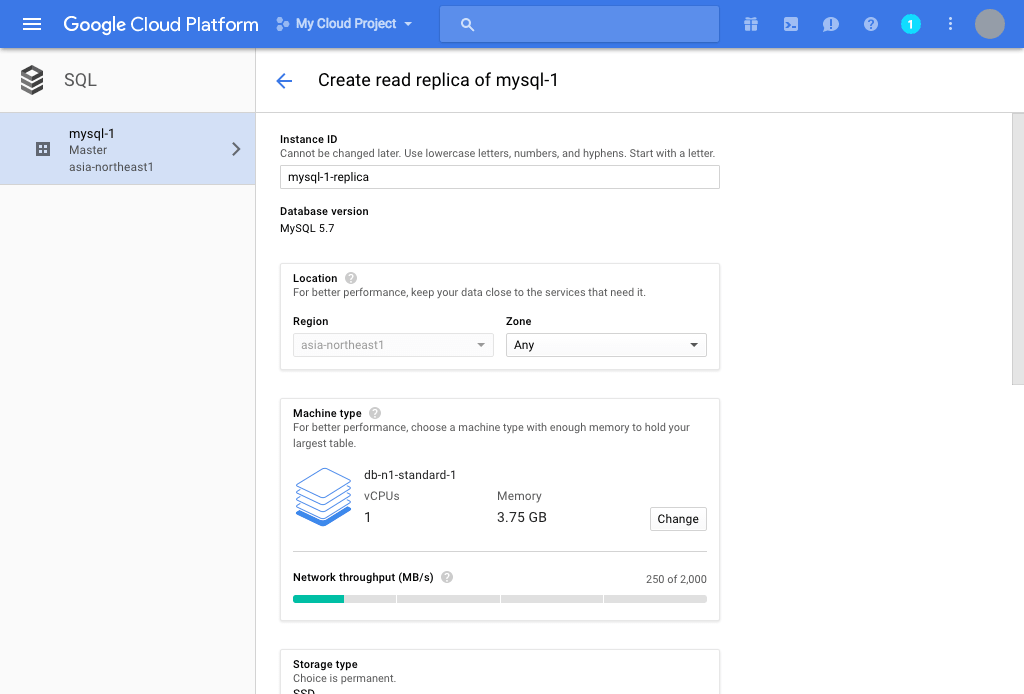The image size is (1024, 694).
Task: Open the send feedback icon
Action: 831,24
